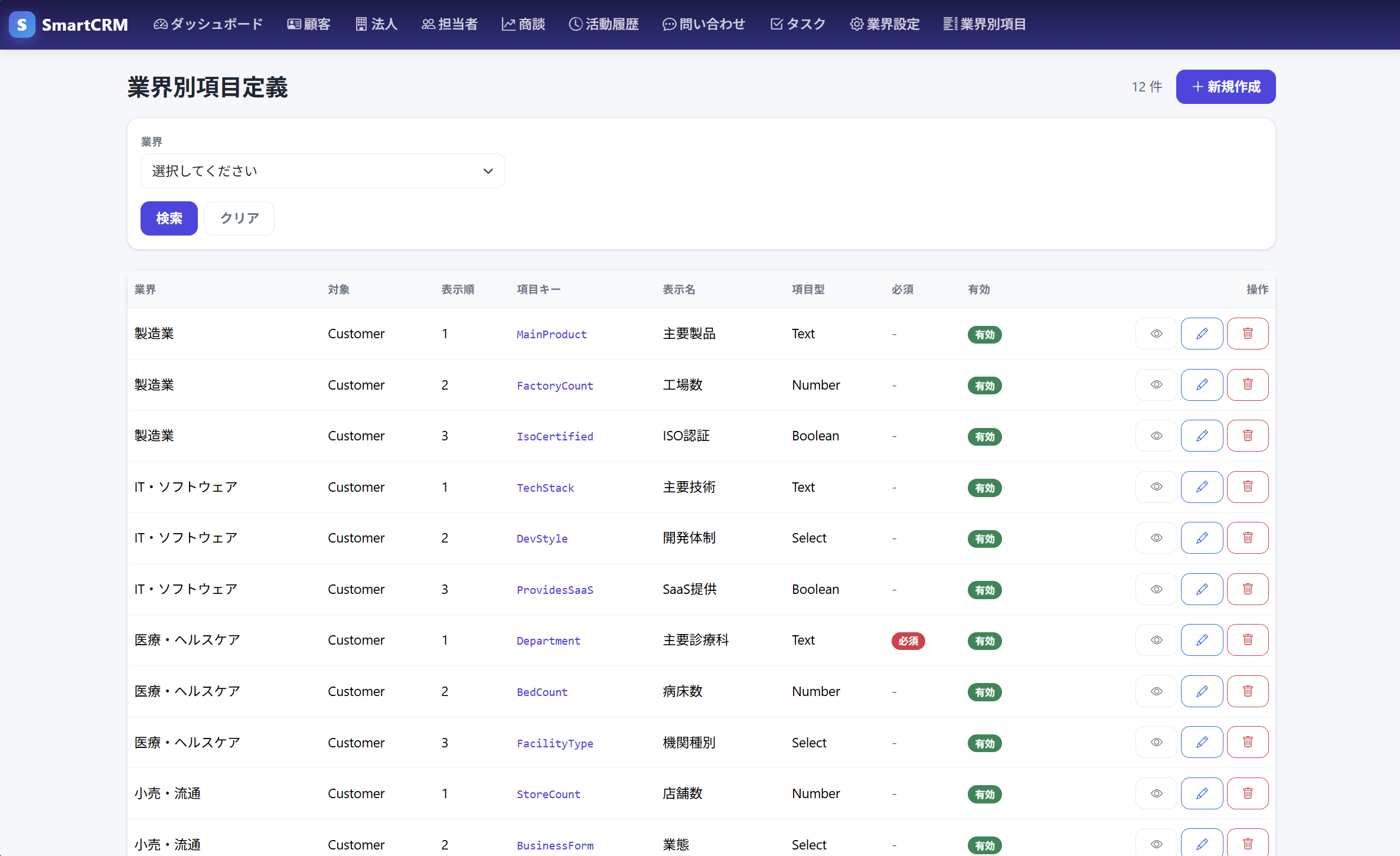Edit the IsoCertified row

1202,436
